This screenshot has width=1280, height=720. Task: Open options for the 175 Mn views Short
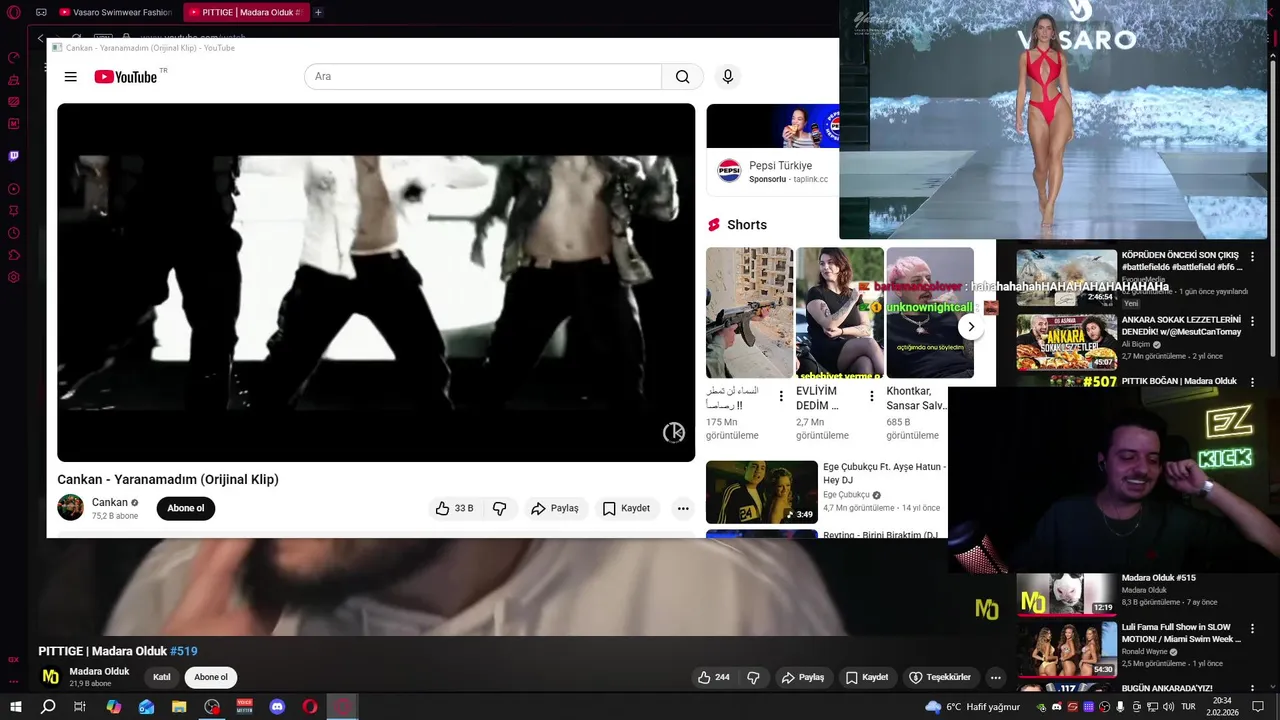[x=781, y=397]
